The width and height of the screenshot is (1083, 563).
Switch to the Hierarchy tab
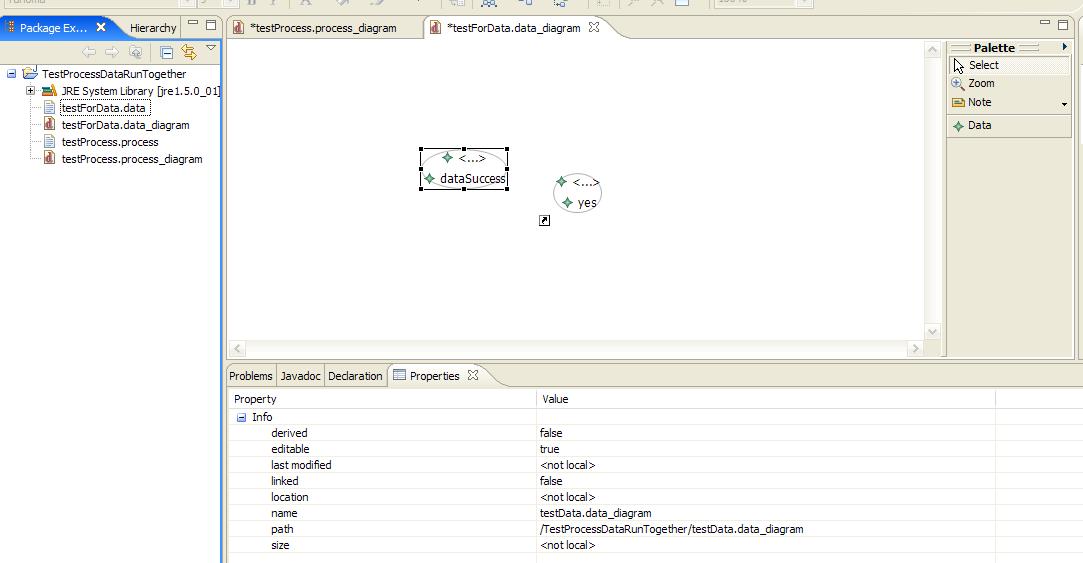(x=153, y=28)
